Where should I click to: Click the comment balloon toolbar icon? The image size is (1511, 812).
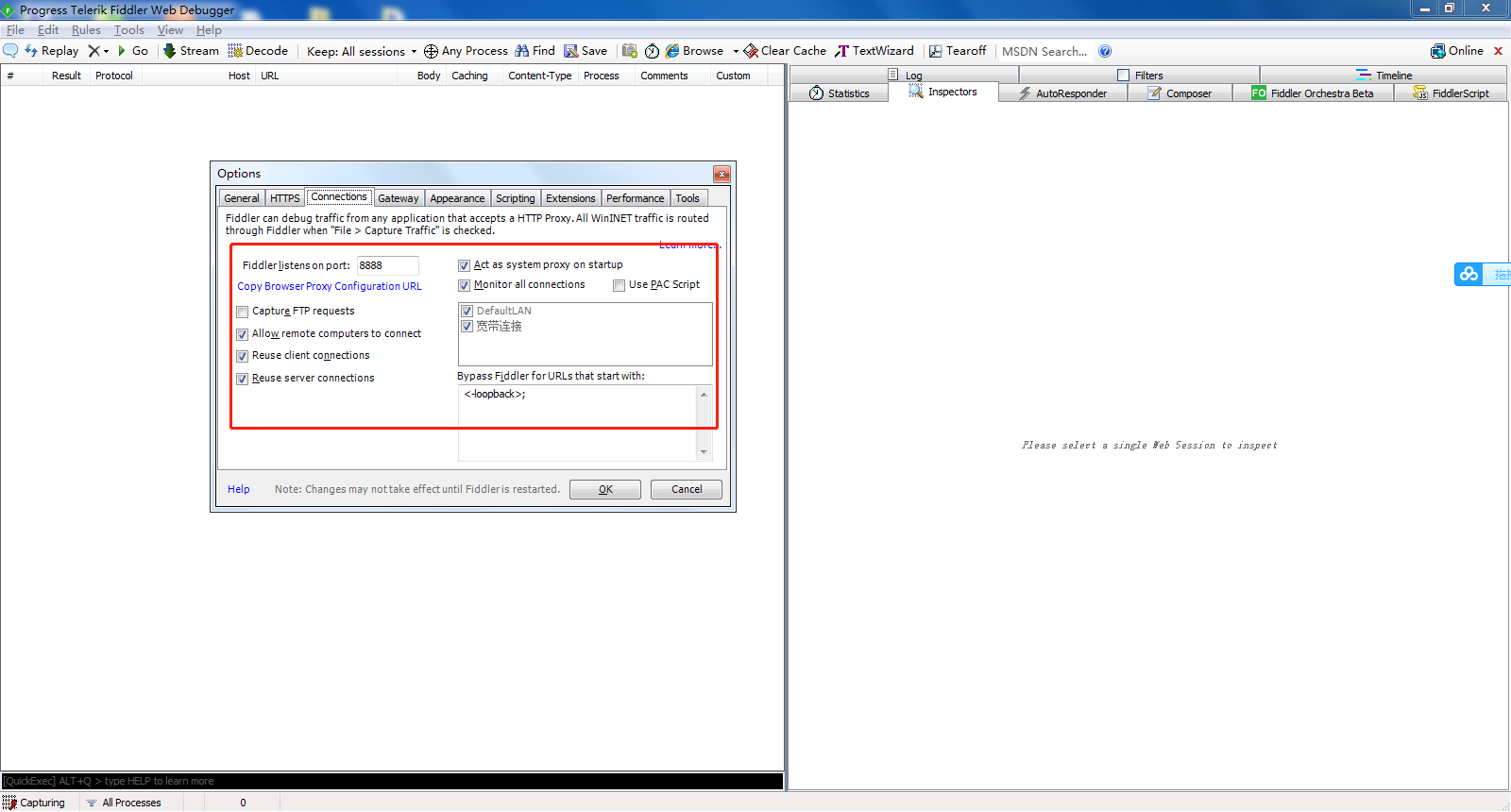[x=10, y=51]
